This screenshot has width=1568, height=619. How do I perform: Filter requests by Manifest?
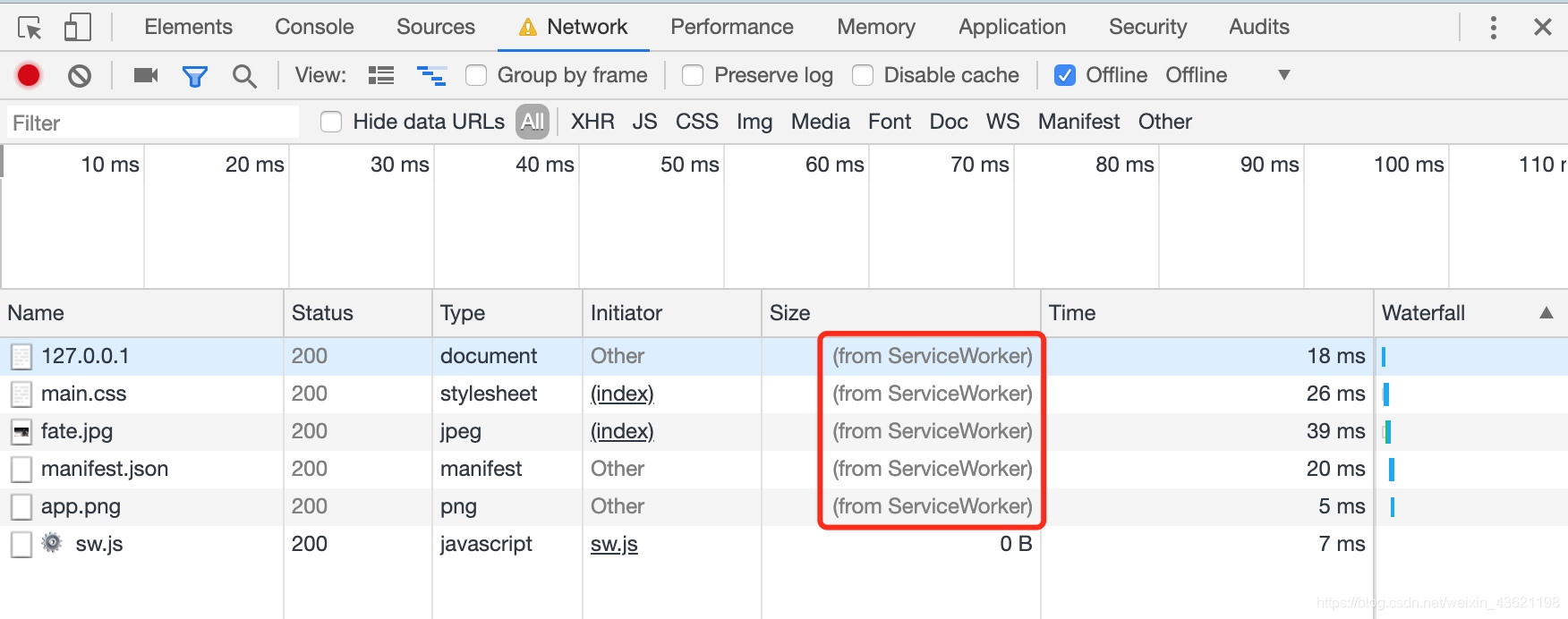coord(1078,122)
